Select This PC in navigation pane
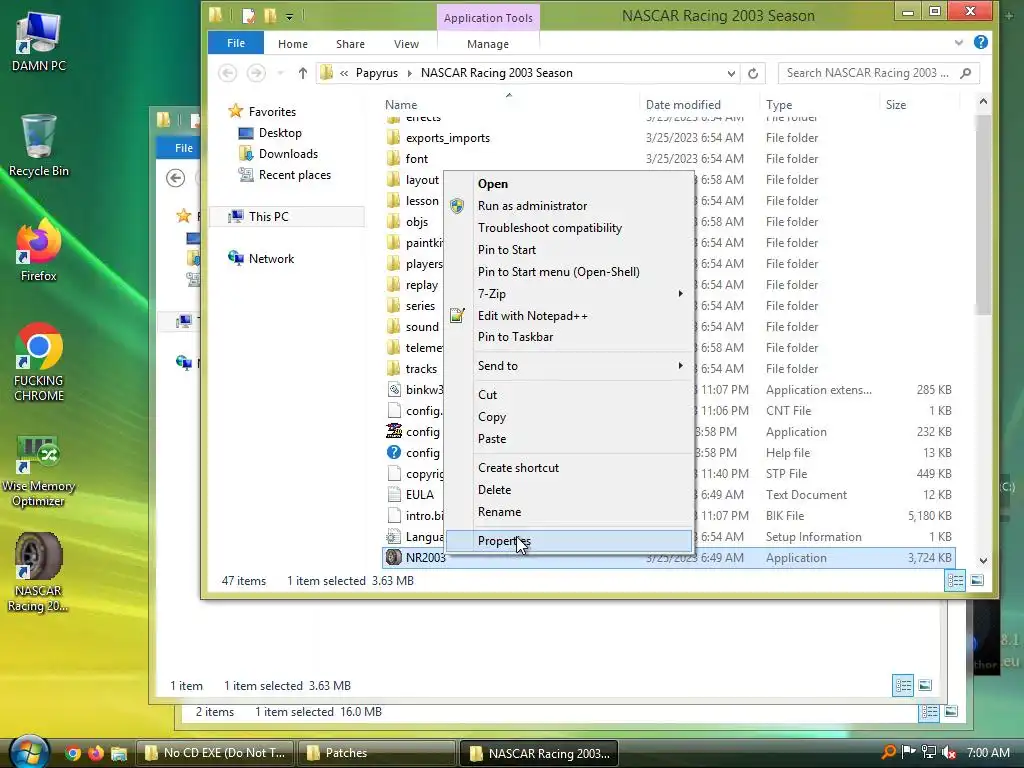Image resolution: width=1024 pixels, height=768 pixels. click(x=268, y=217)
